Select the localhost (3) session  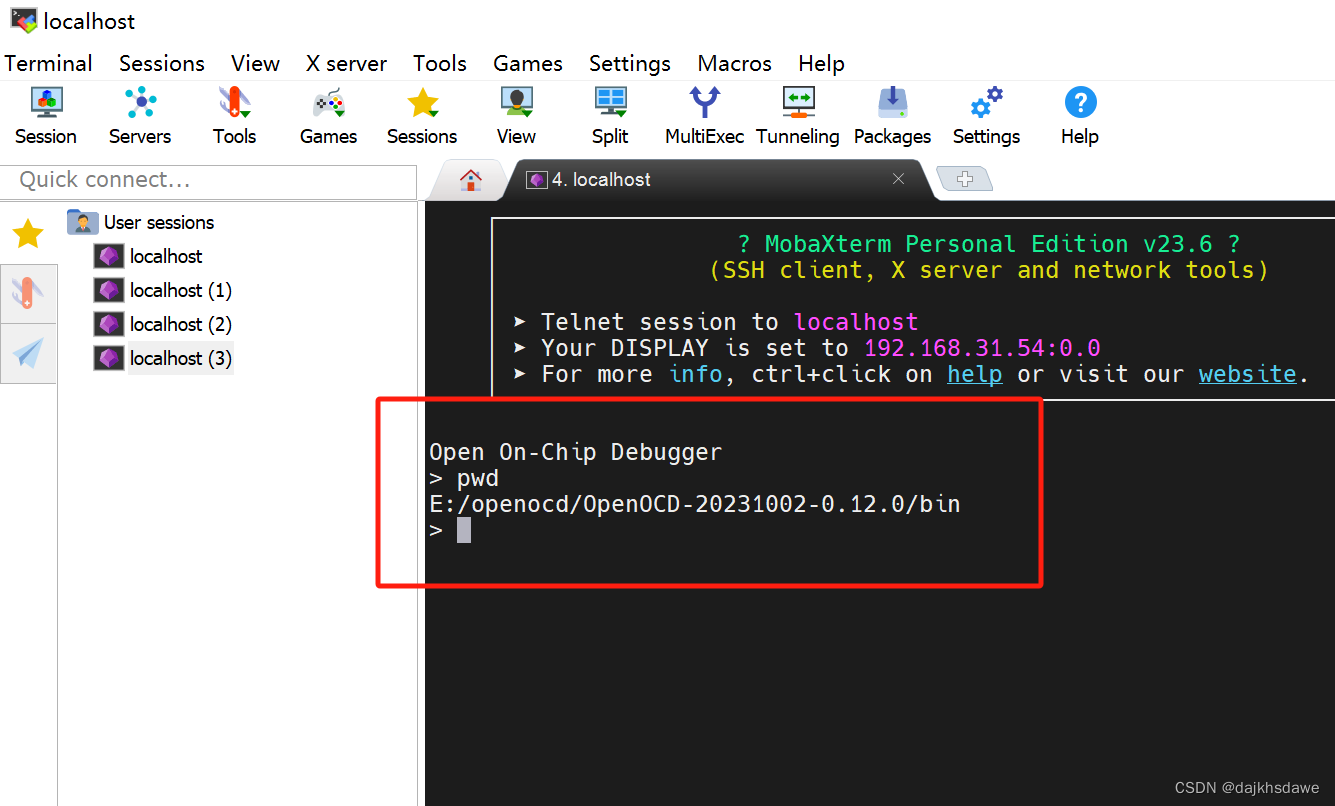pyautogui.click(x=180, y=357)
